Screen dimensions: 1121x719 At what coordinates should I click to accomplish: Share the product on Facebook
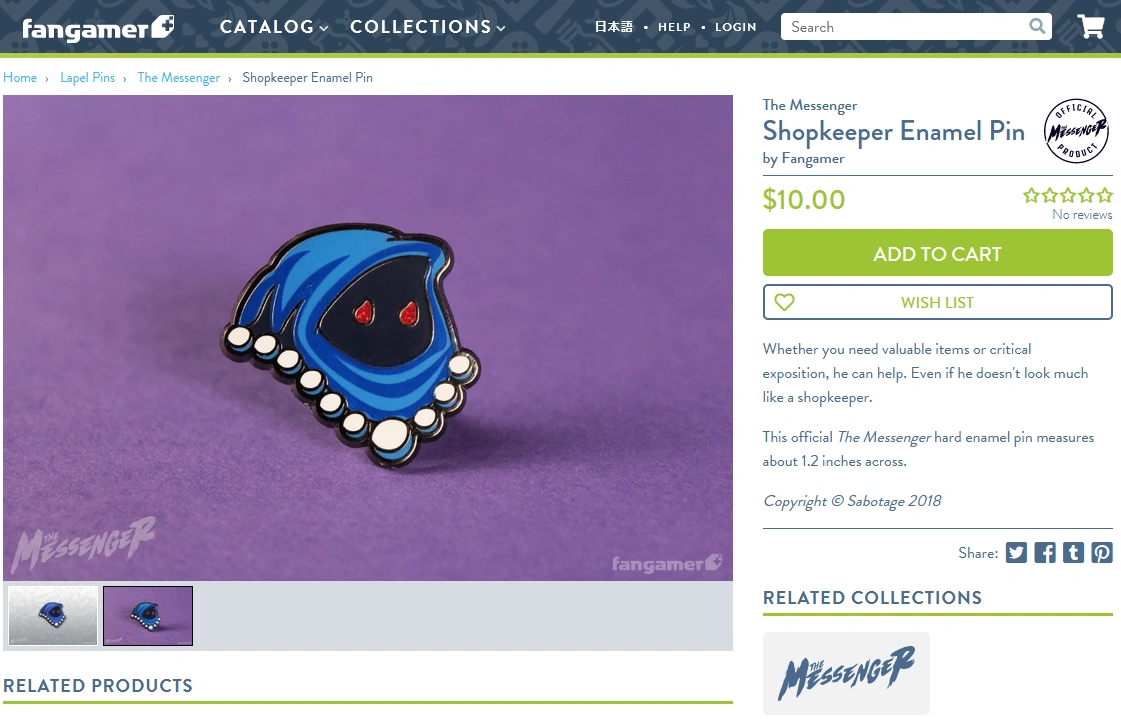point(1045,552)
